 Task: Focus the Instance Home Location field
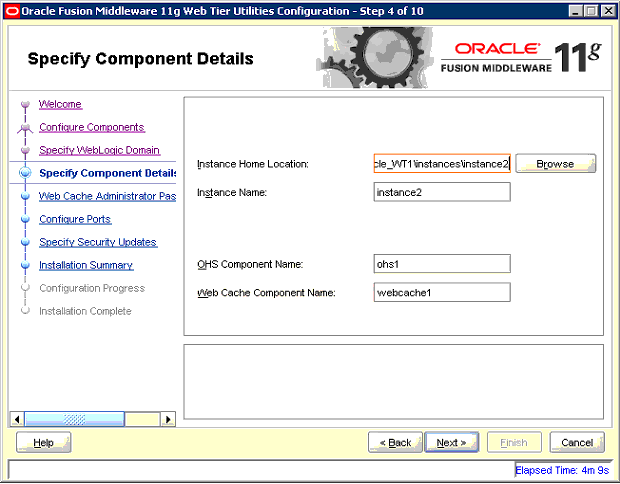tap(442, 164)
